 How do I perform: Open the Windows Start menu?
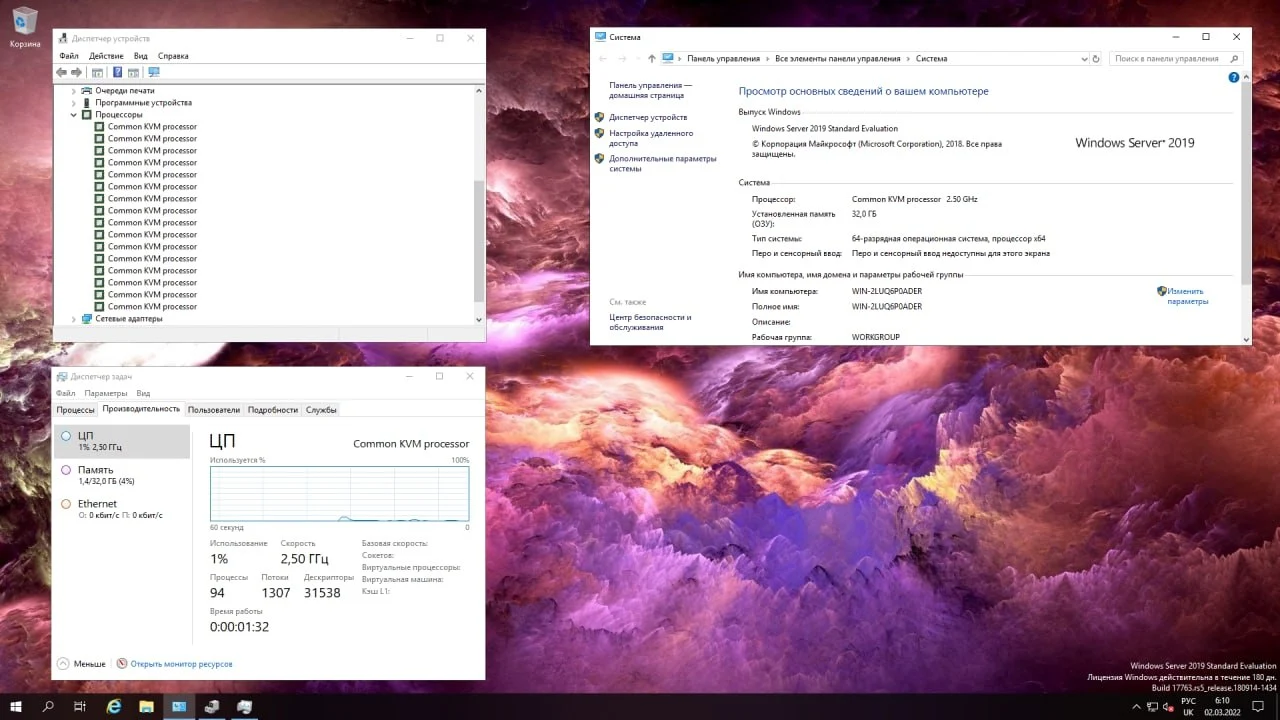(16, 706)
